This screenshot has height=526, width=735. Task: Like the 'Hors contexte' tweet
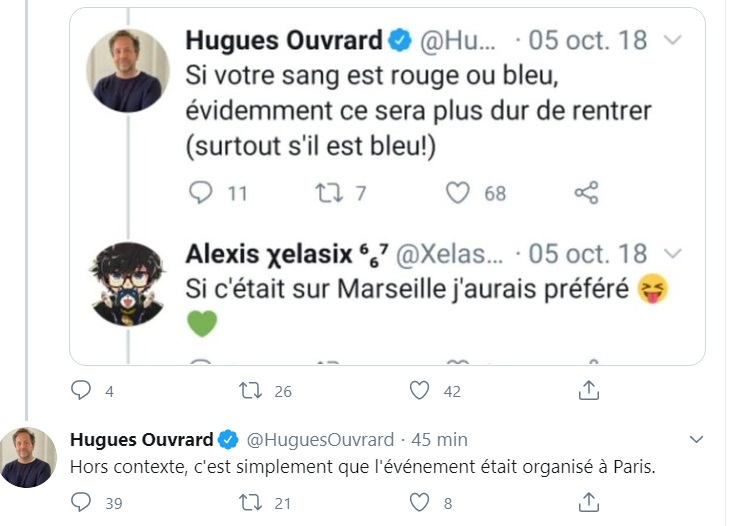[x=420, y=502]
